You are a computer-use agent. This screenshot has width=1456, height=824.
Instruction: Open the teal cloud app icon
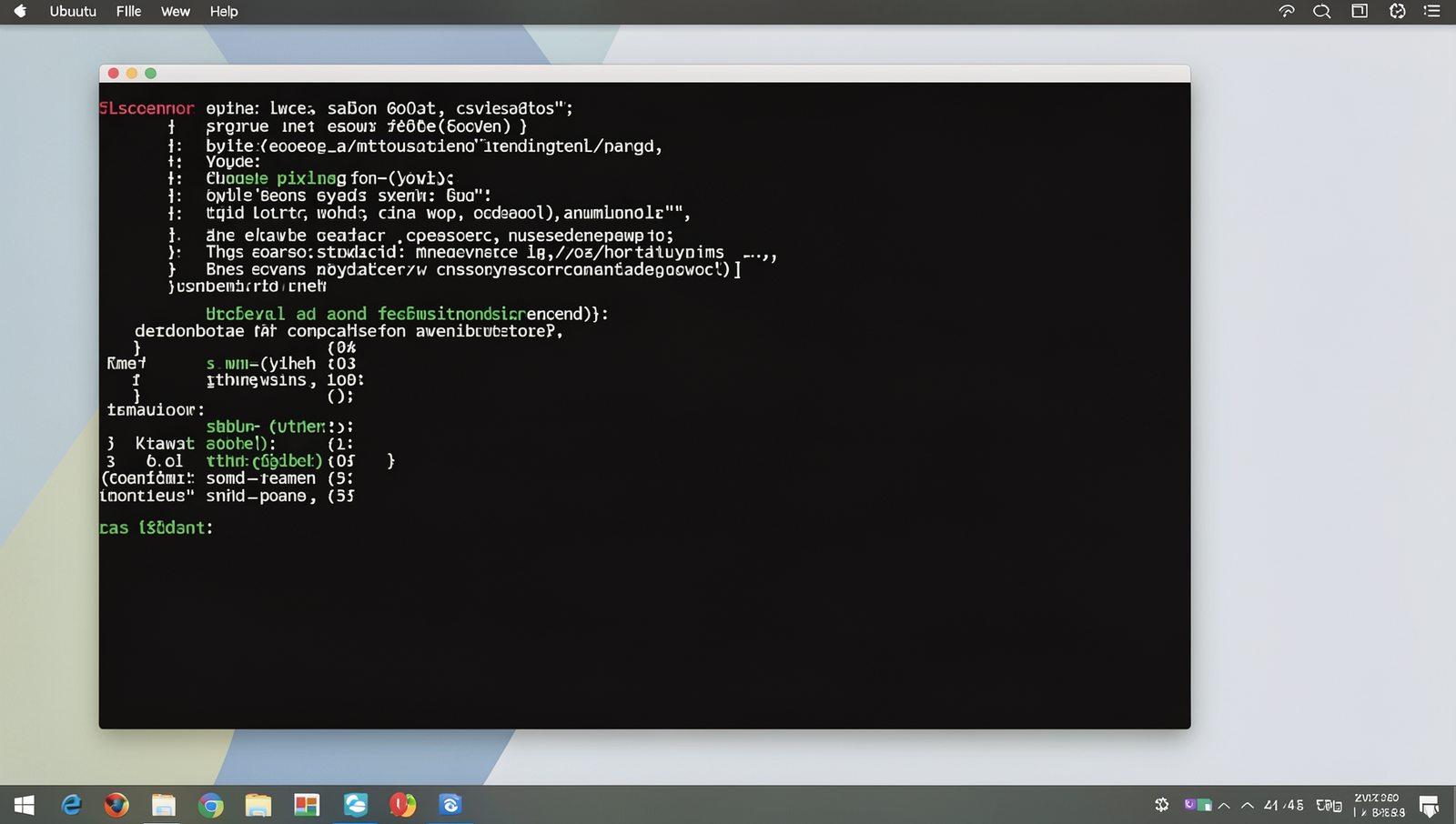pos(356,805)
